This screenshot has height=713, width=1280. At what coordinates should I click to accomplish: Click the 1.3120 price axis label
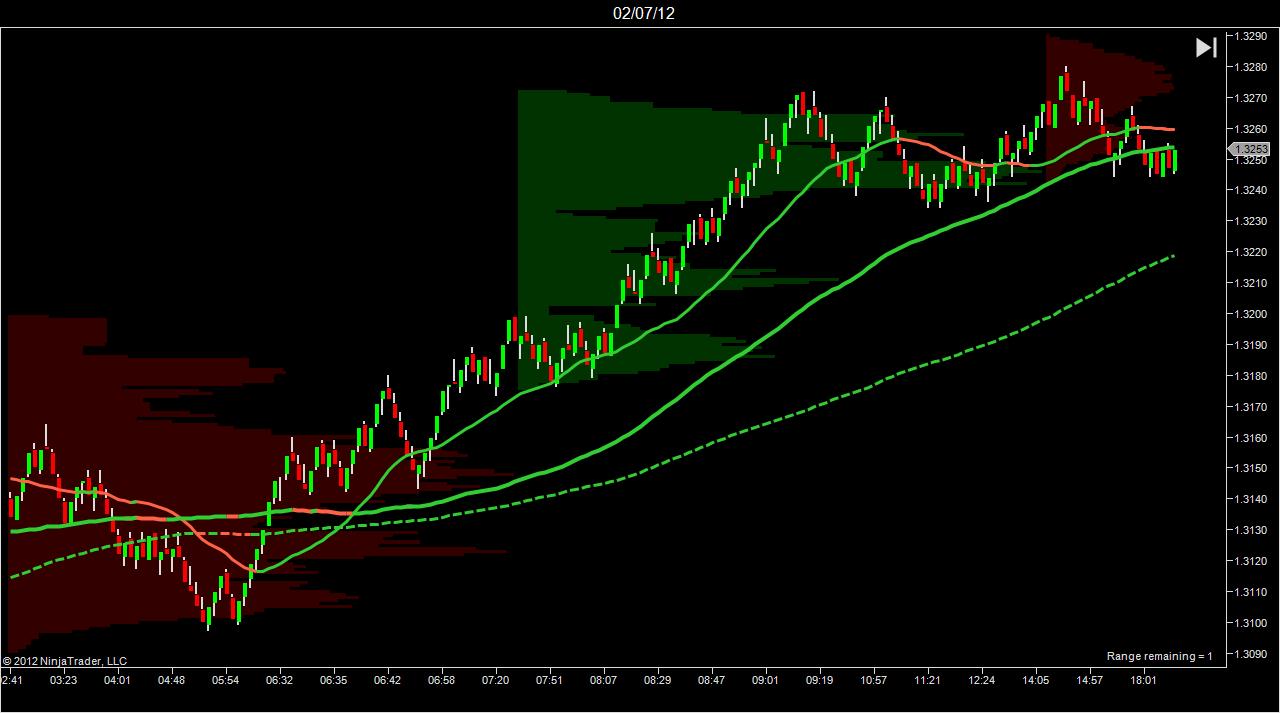click(1251, 561)
